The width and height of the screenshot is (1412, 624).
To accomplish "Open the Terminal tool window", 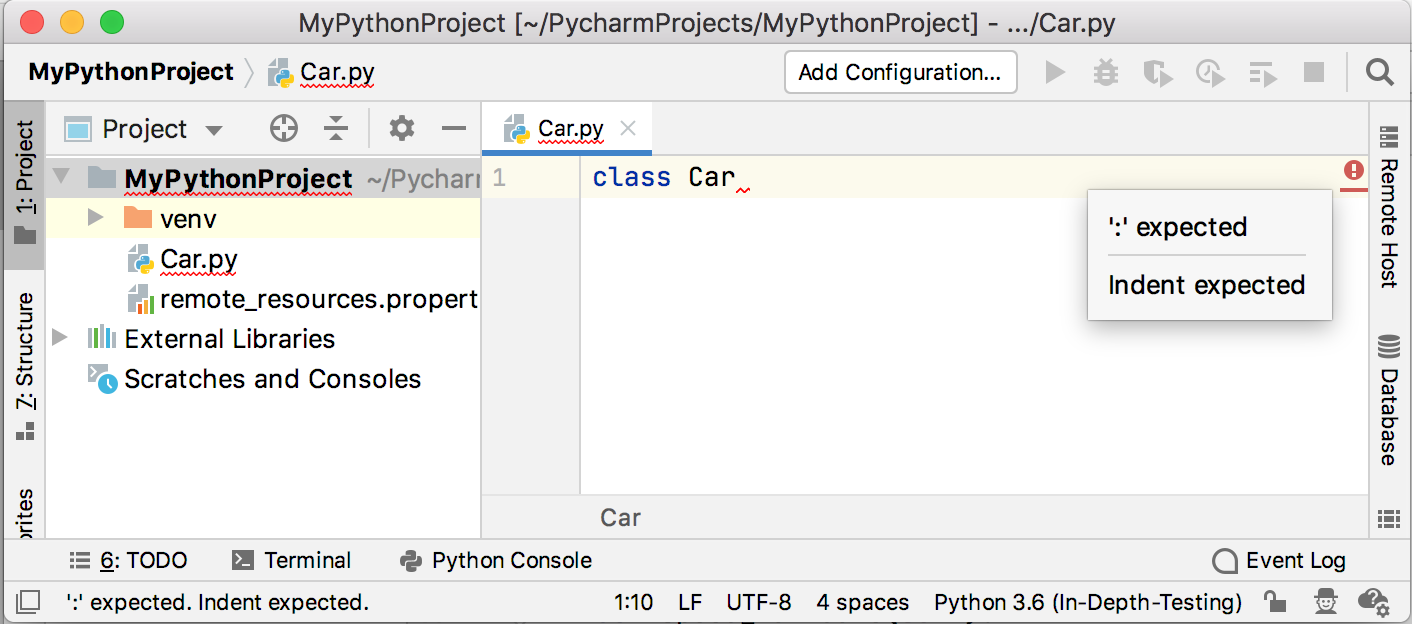I will [x=291, y=561].
